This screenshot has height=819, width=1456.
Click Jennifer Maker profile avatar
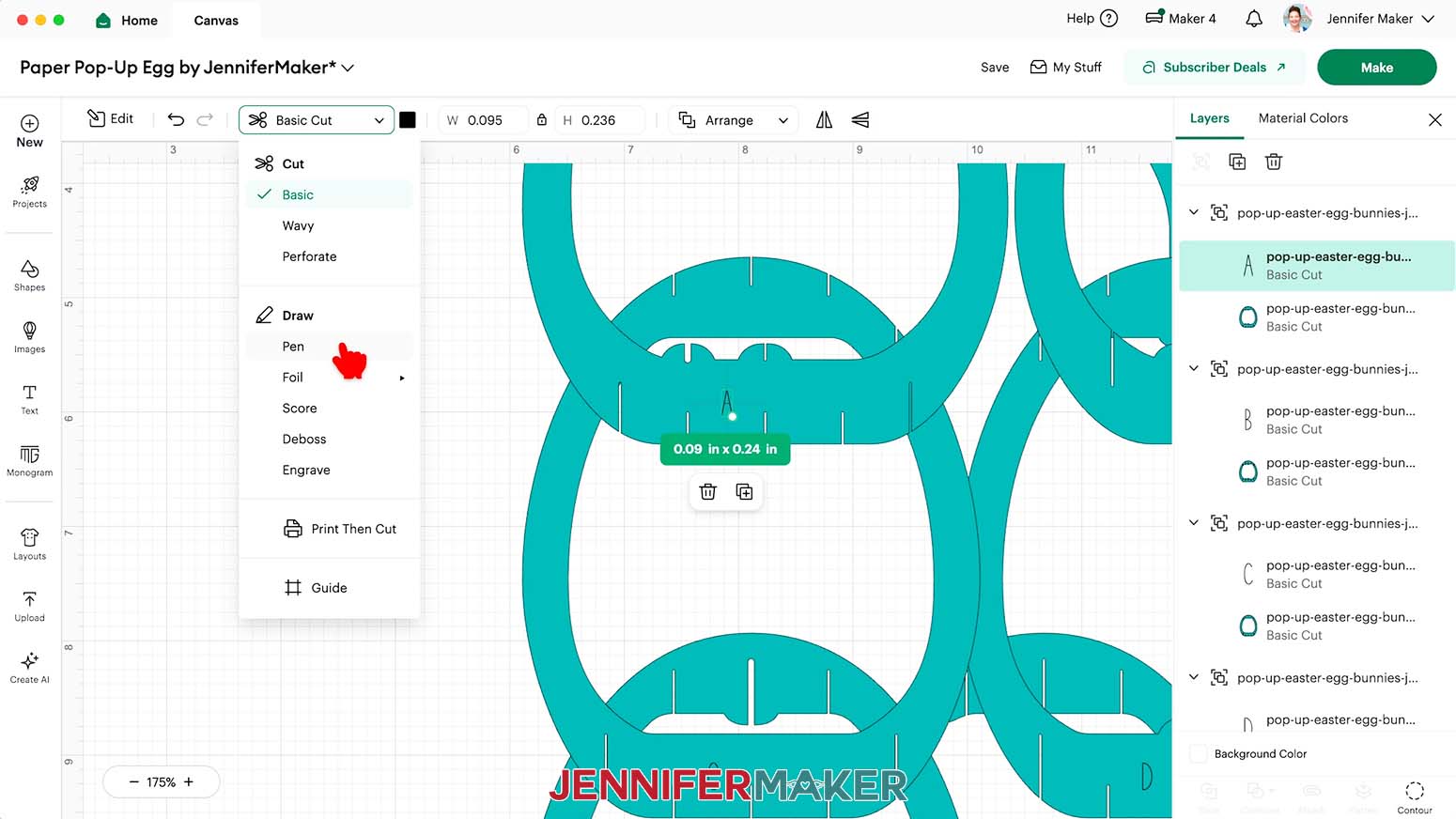pyautogui.click(x=1297, y=18)
